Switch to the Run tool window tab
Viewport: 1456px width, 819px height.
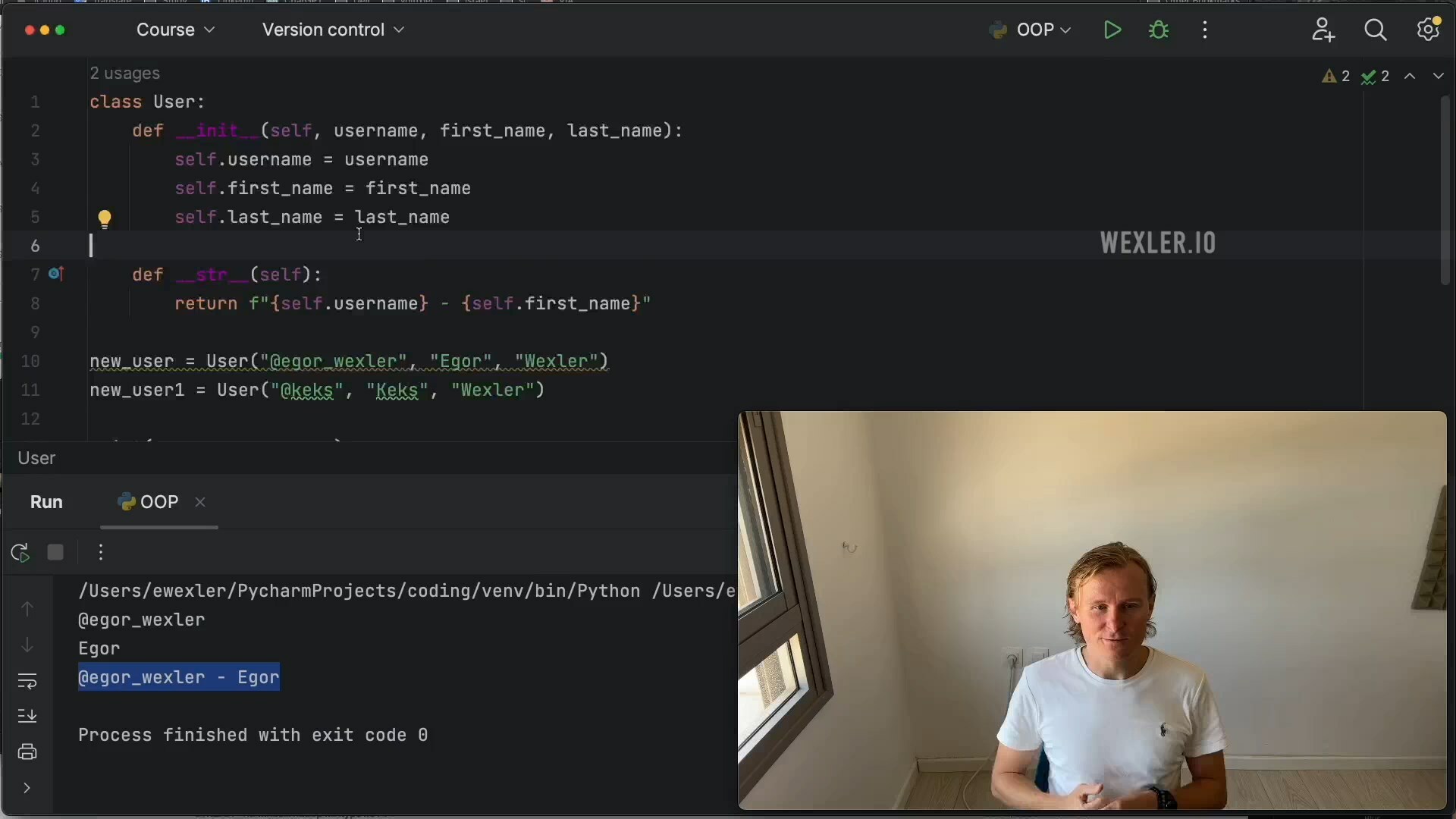pyautogui.click(x=46, y=502)
